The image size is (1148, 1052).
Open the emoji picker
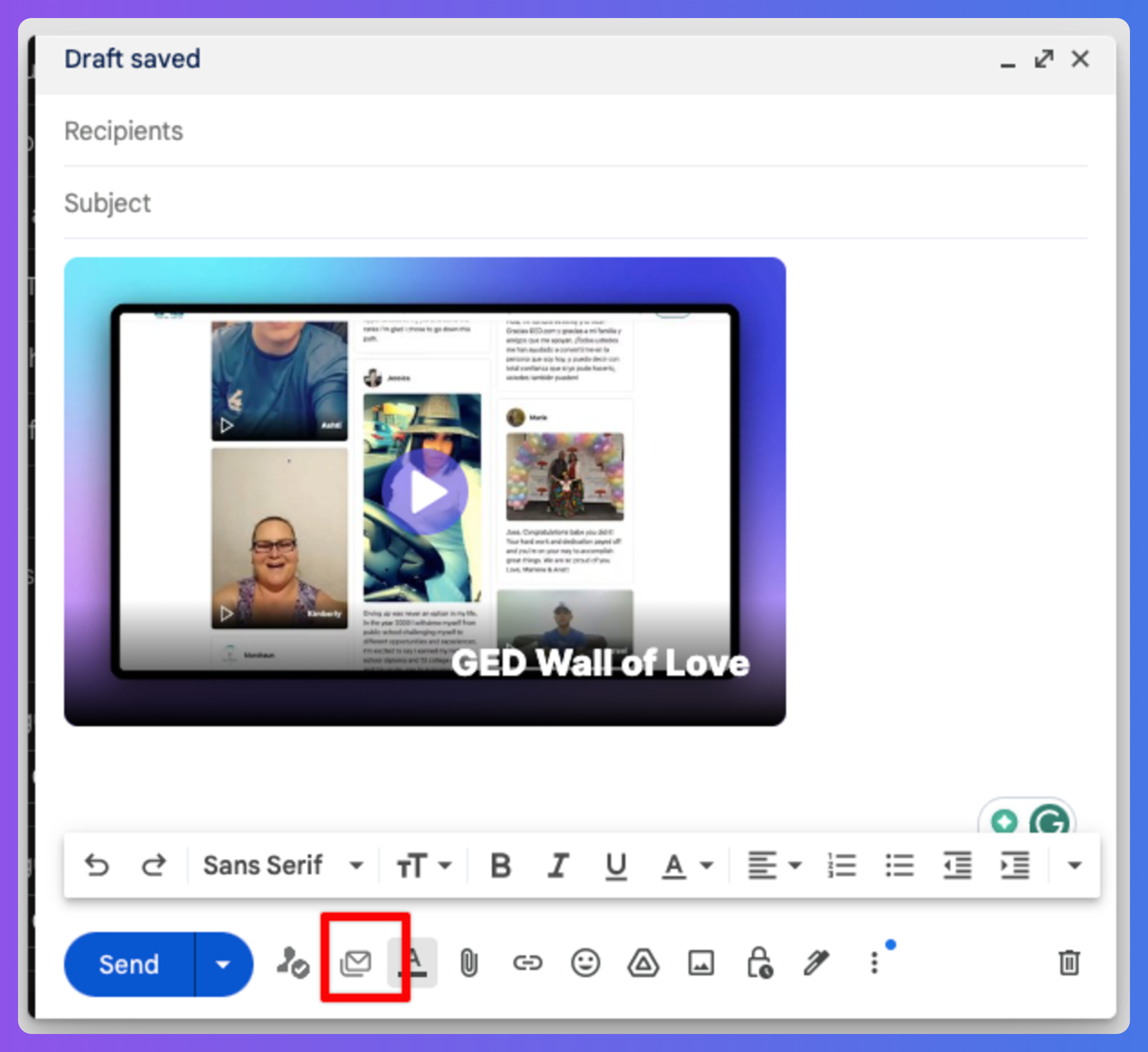pyautogui.click(x=585, y=963)
